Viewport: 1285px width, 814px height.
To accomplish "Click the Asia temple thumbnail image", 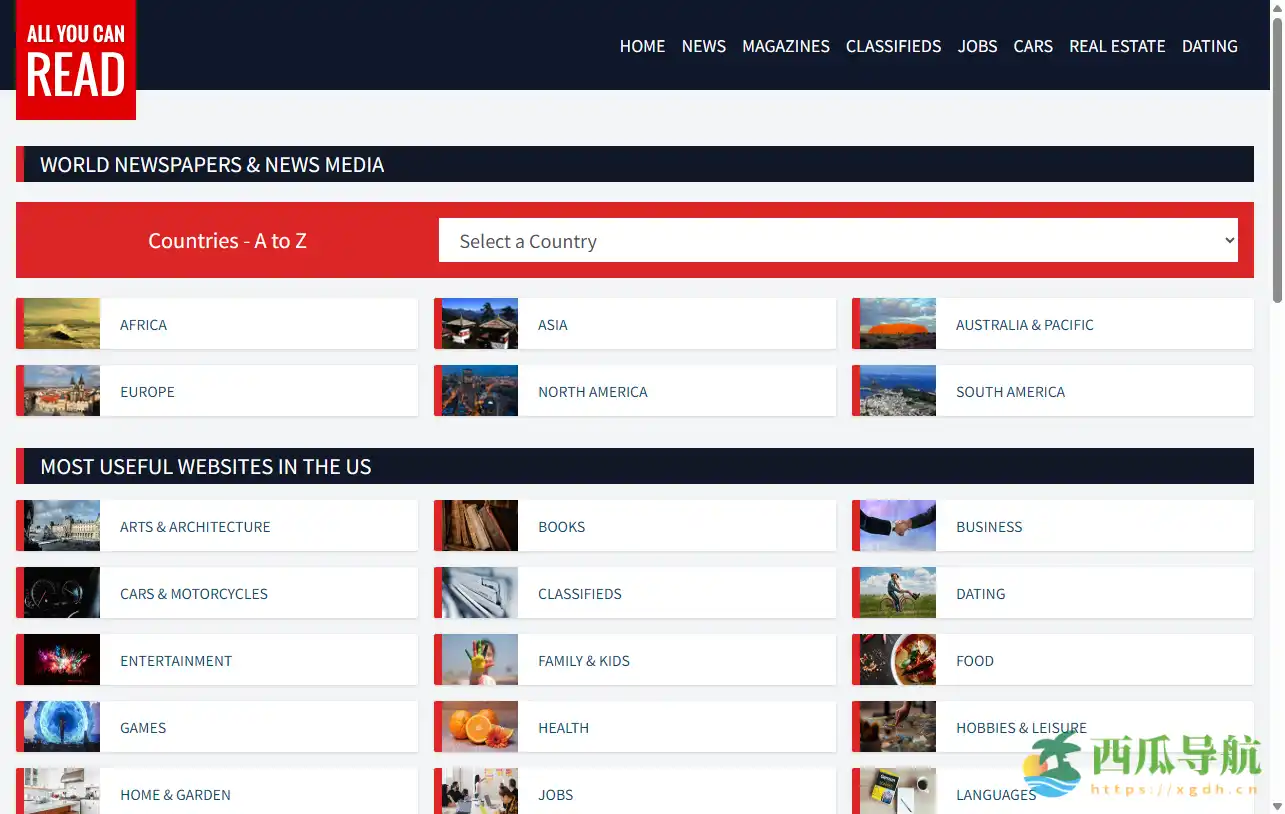I will [x=480, y=324].
